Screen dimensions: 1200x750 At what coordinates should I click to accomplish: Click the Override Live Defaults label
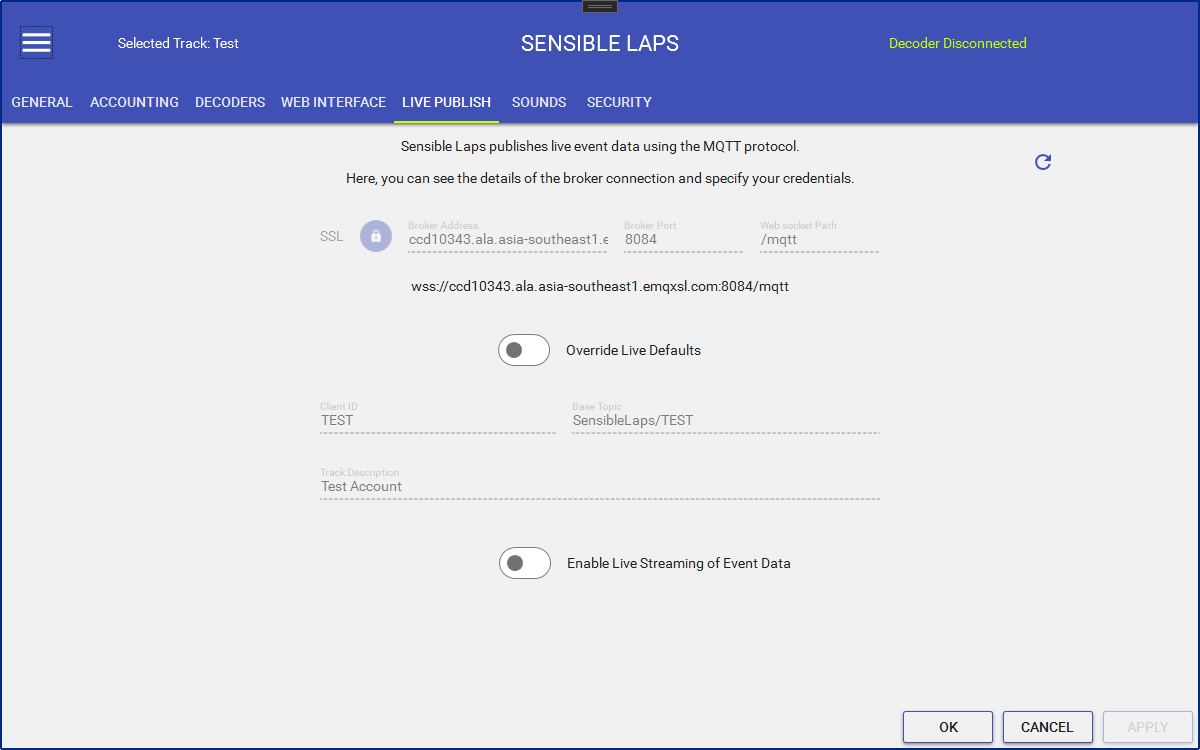(x=633, y=350)
